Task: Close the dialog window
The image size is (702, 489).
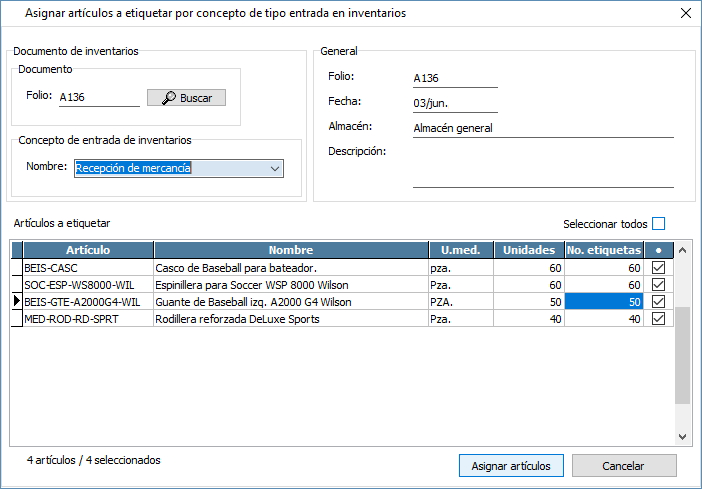Action: (x=685, y=13)
